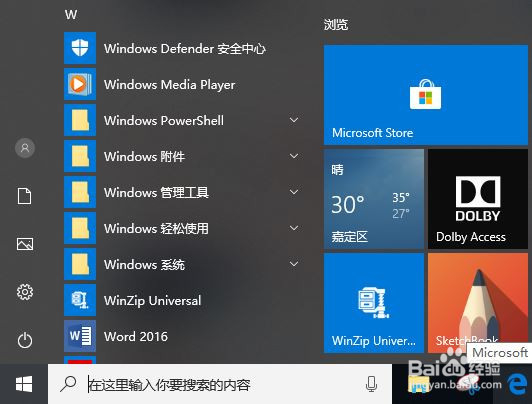The image size is (532, 404).
Task: Click the W letter group header
Action: [x=71, y=15]
